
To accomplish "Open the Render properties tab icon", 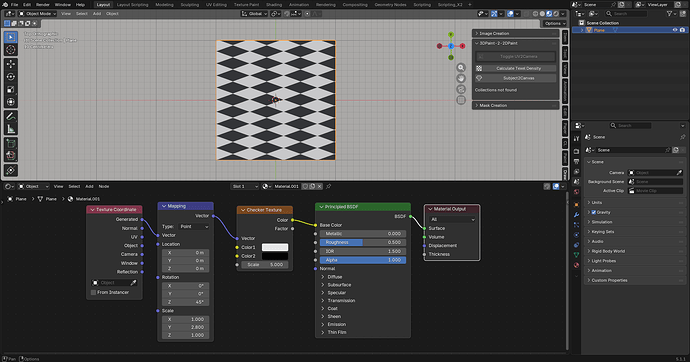I will pos(576,152).
